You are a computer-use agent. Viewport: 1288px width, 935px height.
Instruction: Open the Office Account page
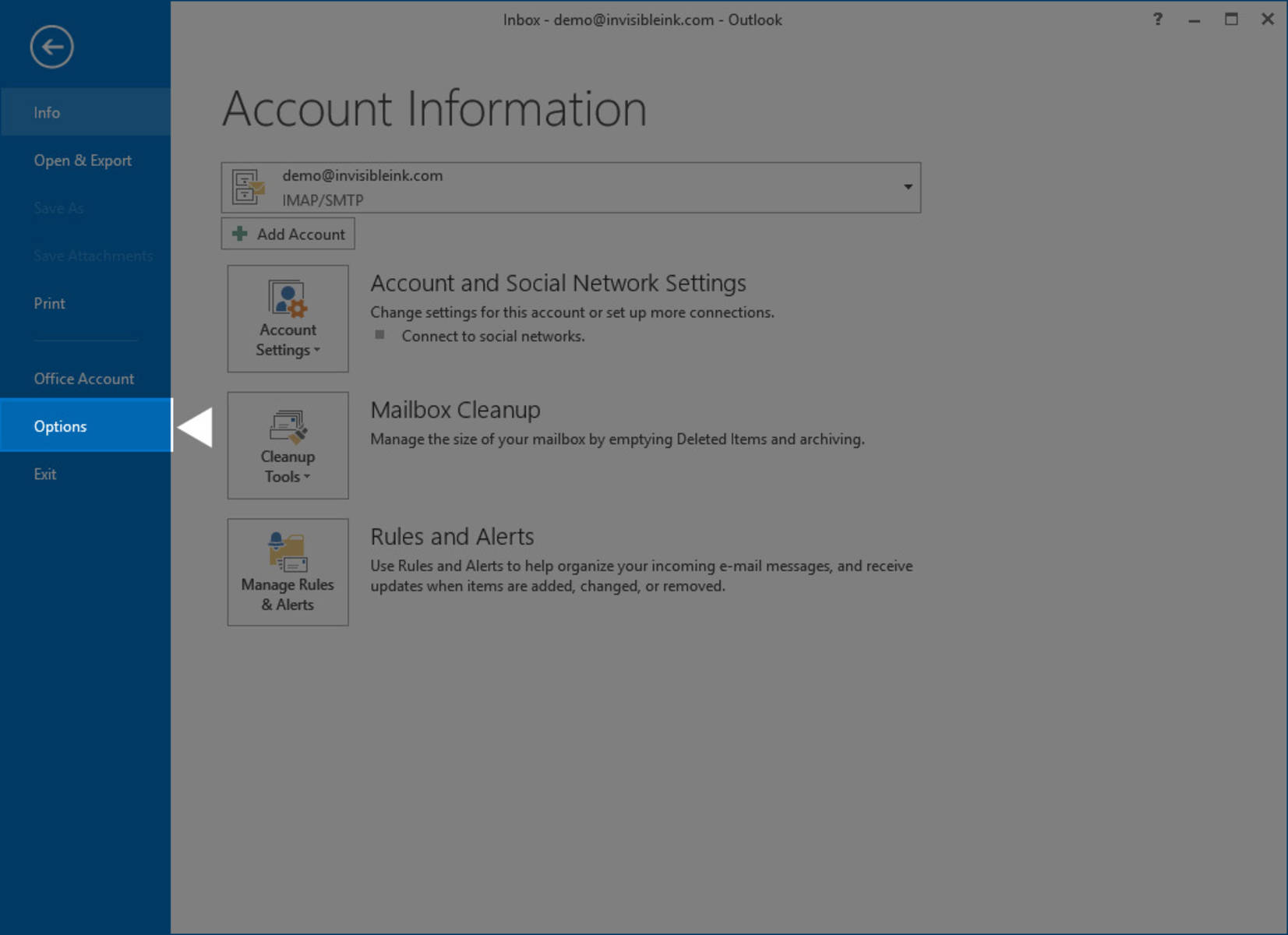(86, 379)
